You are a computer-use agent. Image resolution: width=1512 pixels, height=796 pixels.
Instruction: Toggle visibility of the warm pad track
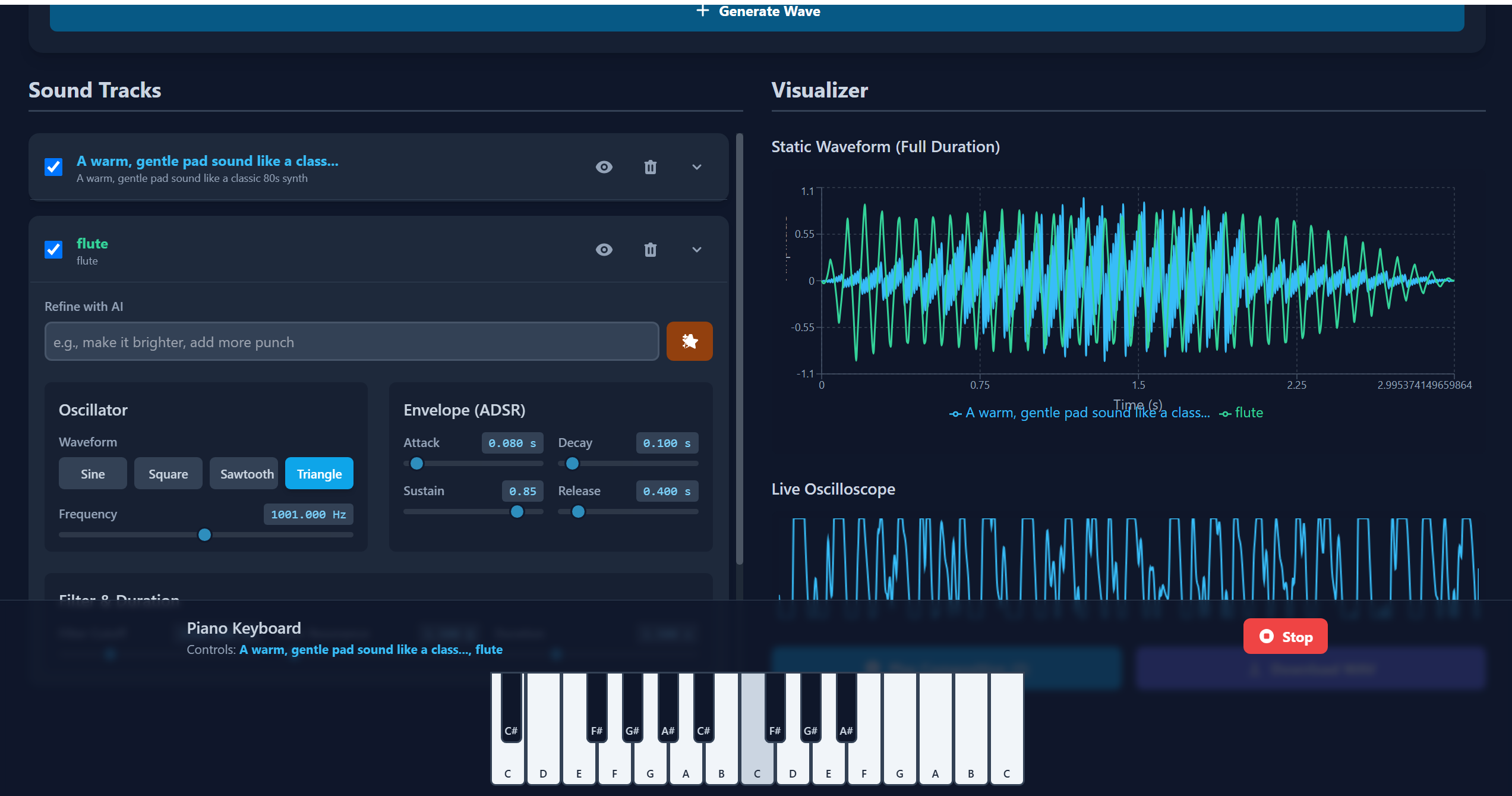click(604, 167)
